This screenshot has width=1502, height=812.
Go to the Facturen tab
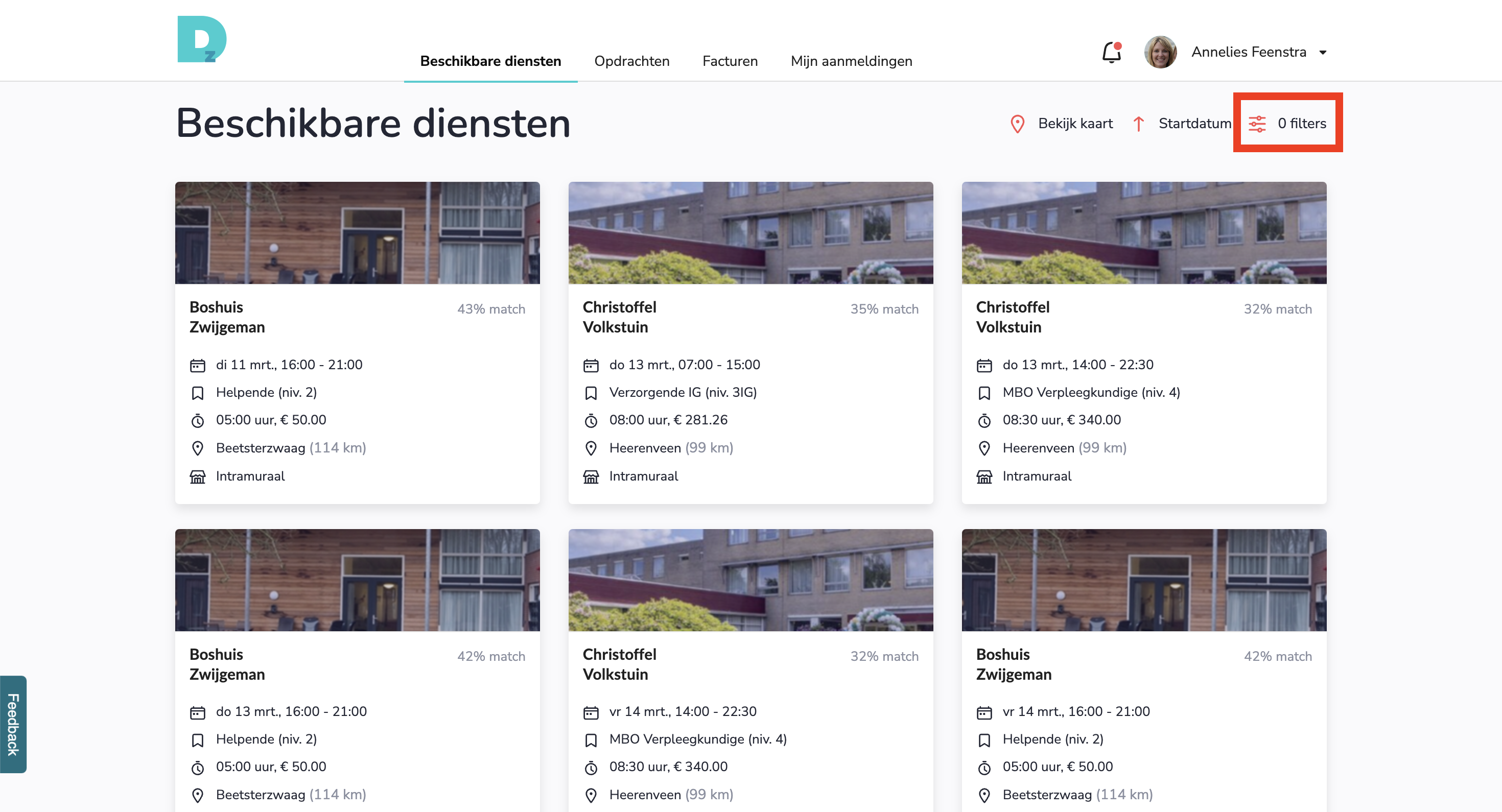[730, 61]
